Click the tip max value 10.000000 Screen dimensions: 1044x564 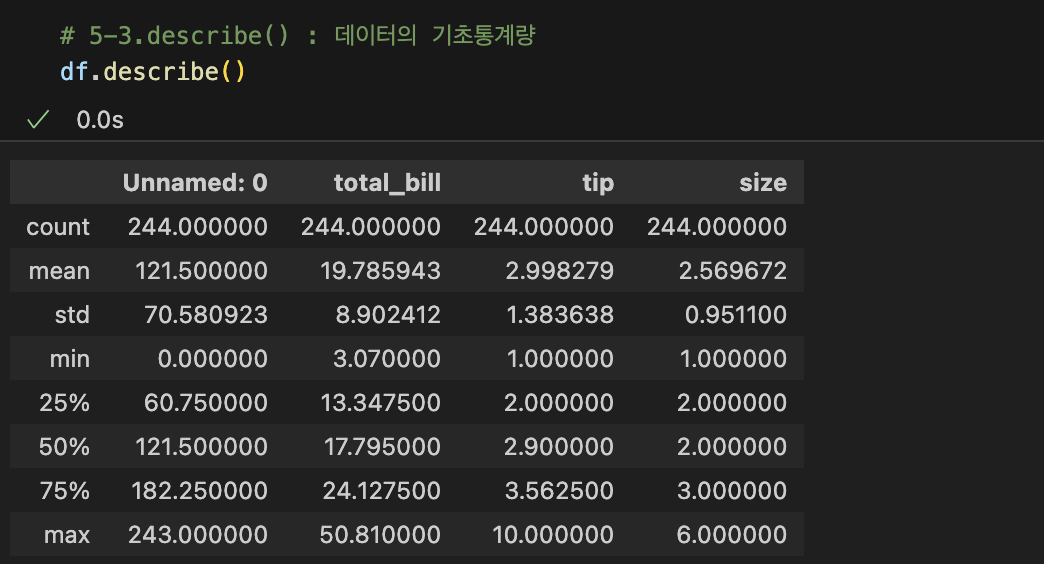pyautogui.click(x=553, y=535)
